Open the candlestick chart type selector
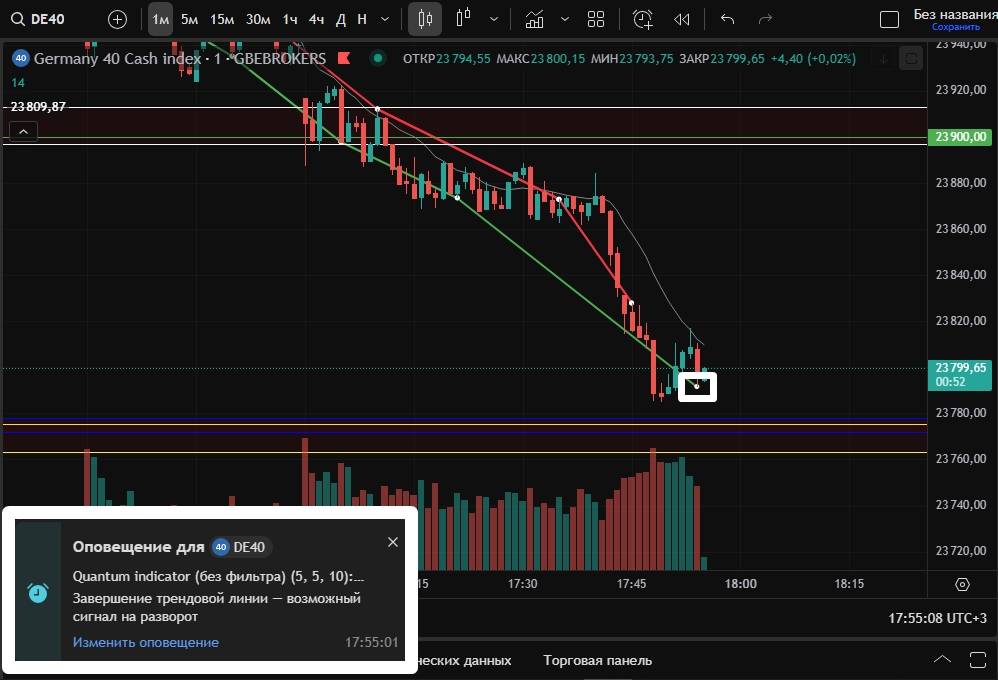Viewport: 998px width, 680px height. (x=426, y=19)
